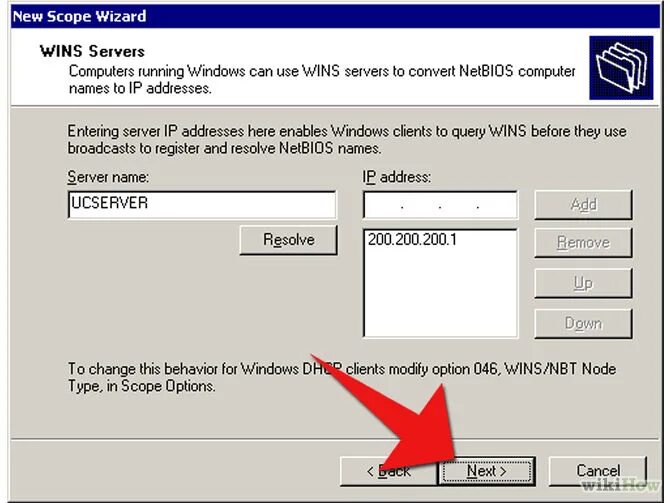
Task: Select 200.200.200.1 in the IP list
Action: (412, 239)
